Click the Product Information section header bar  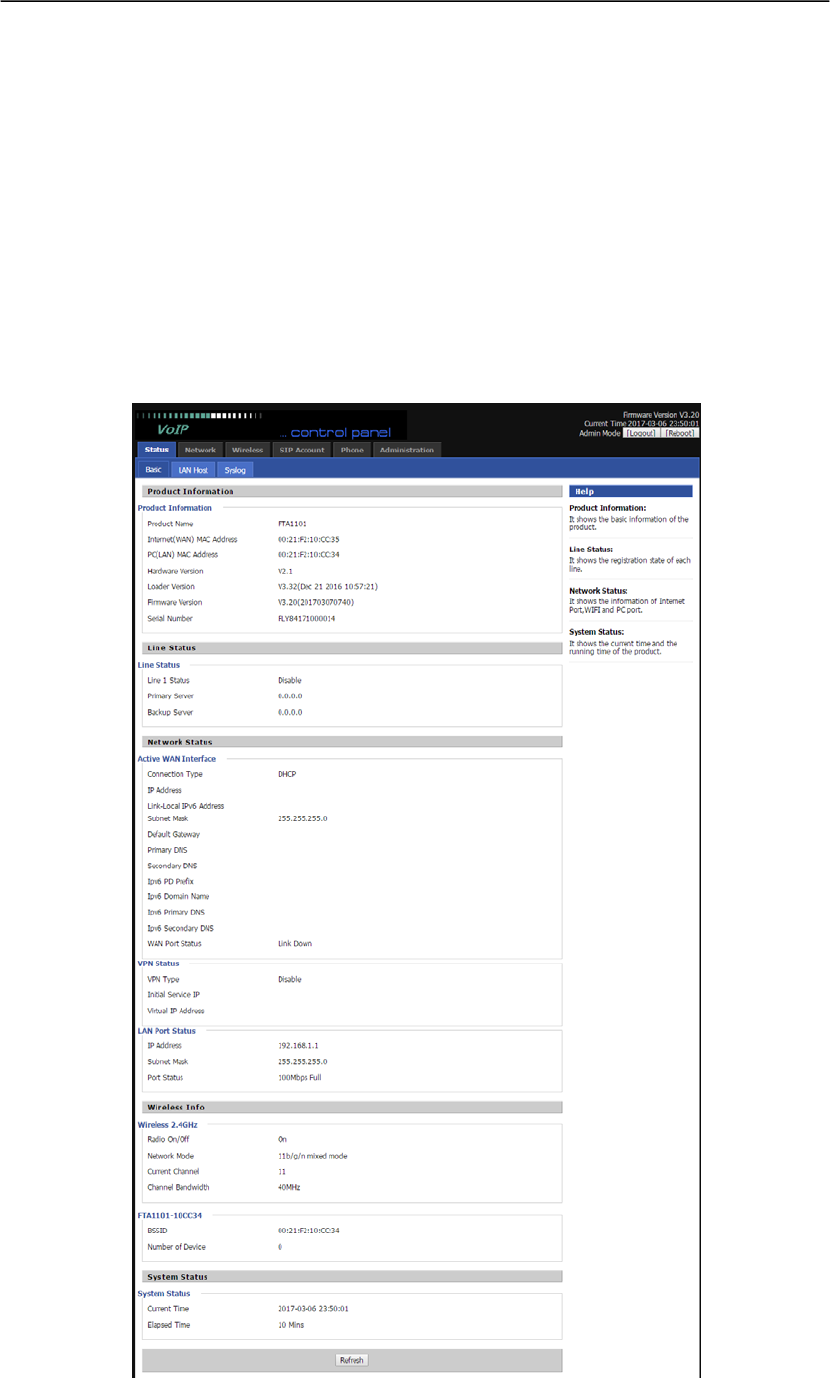pos(352,491)
